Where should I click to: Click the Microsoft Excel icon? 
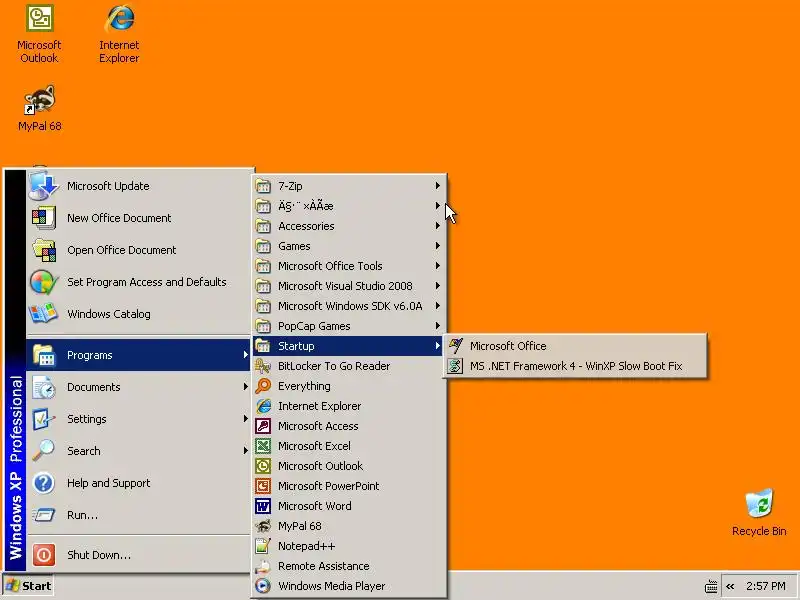click(x=263, y=446)
